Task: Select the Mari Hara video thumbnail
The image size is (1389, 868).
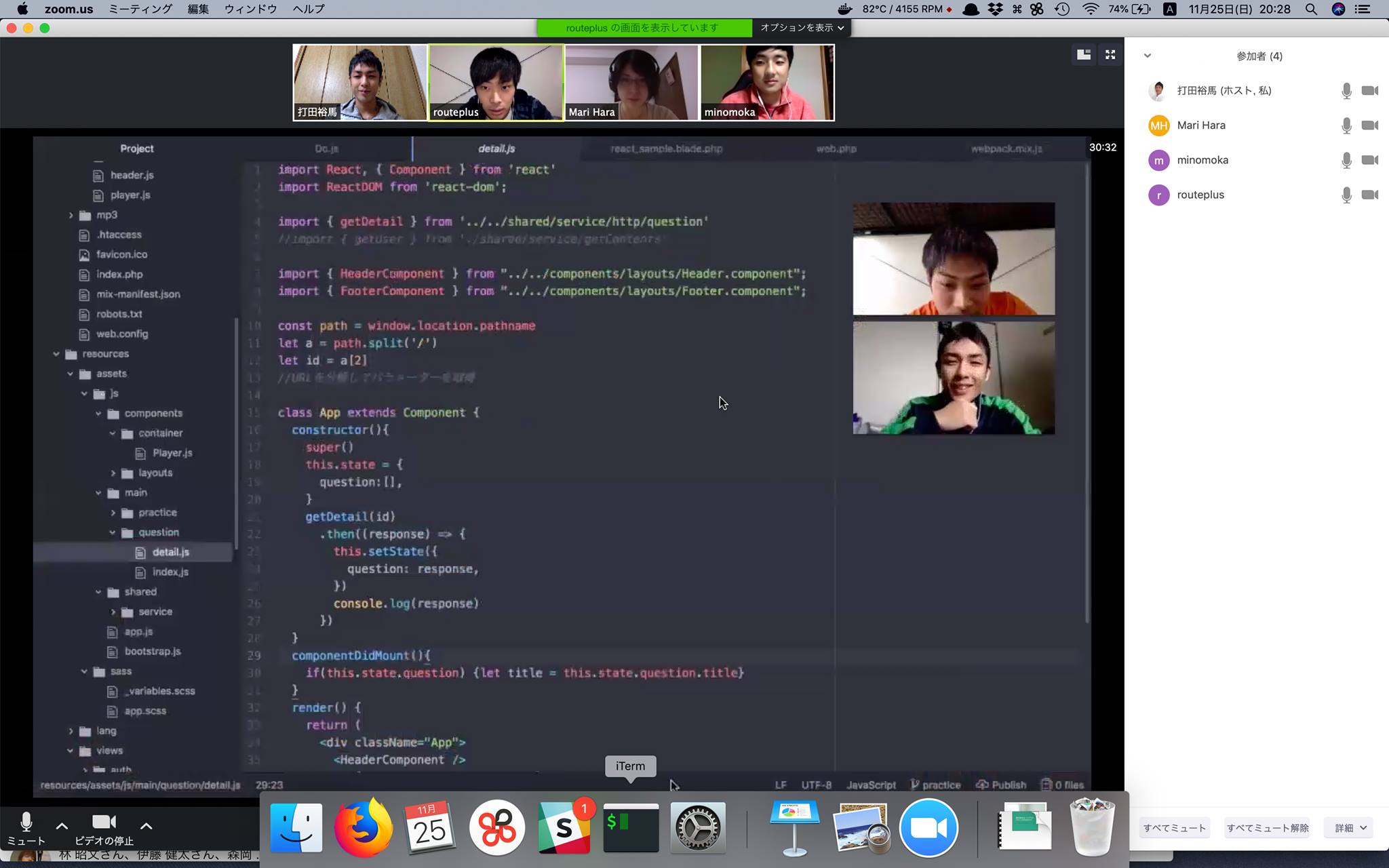Action: pyautogui.click(x=631, y=82)
